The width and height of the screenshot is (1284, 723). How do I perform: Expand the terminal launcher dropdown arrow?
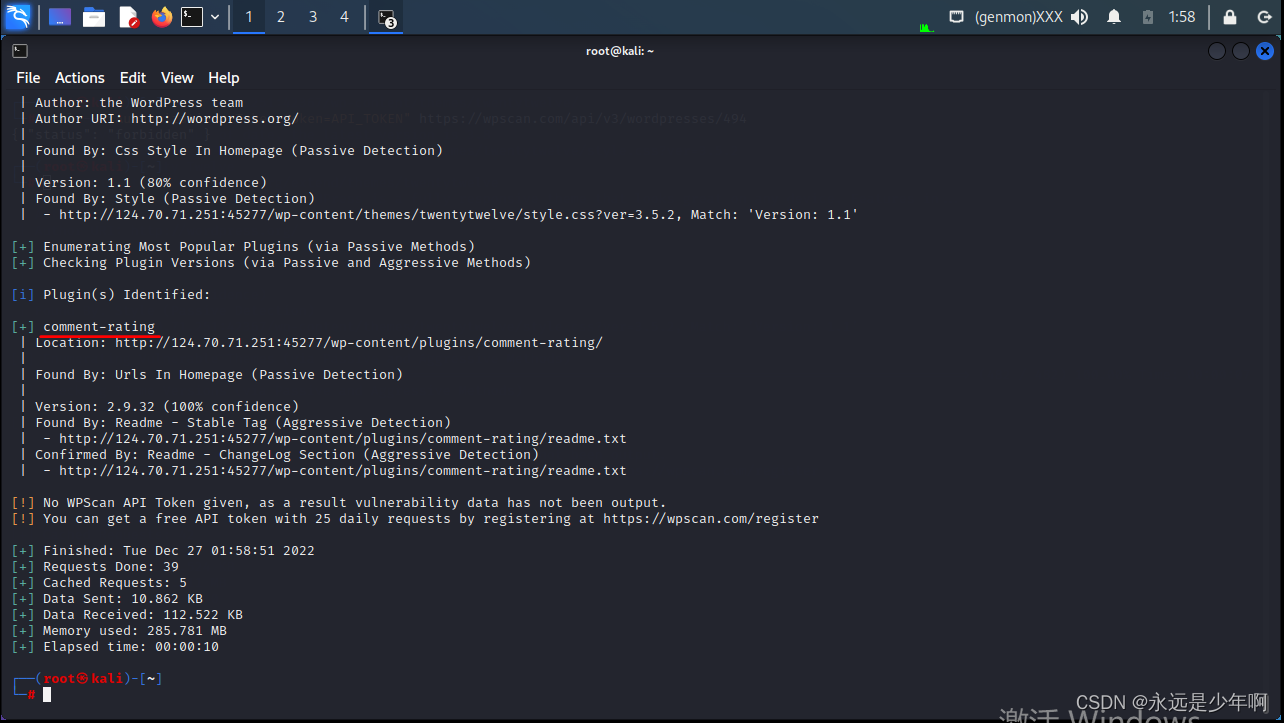click(215, 17)
